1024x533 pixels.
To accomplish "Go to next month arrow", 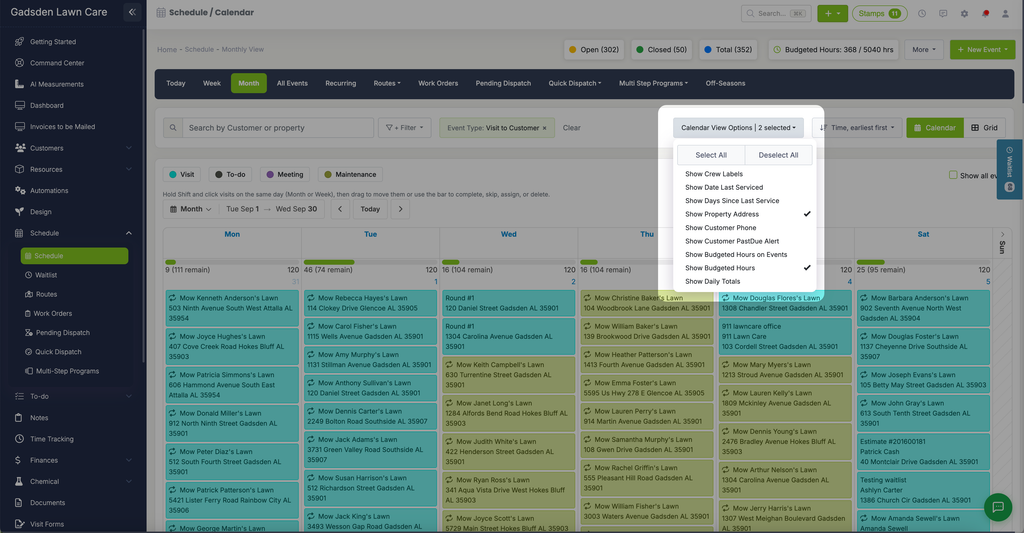I will [x=400, y=209].
